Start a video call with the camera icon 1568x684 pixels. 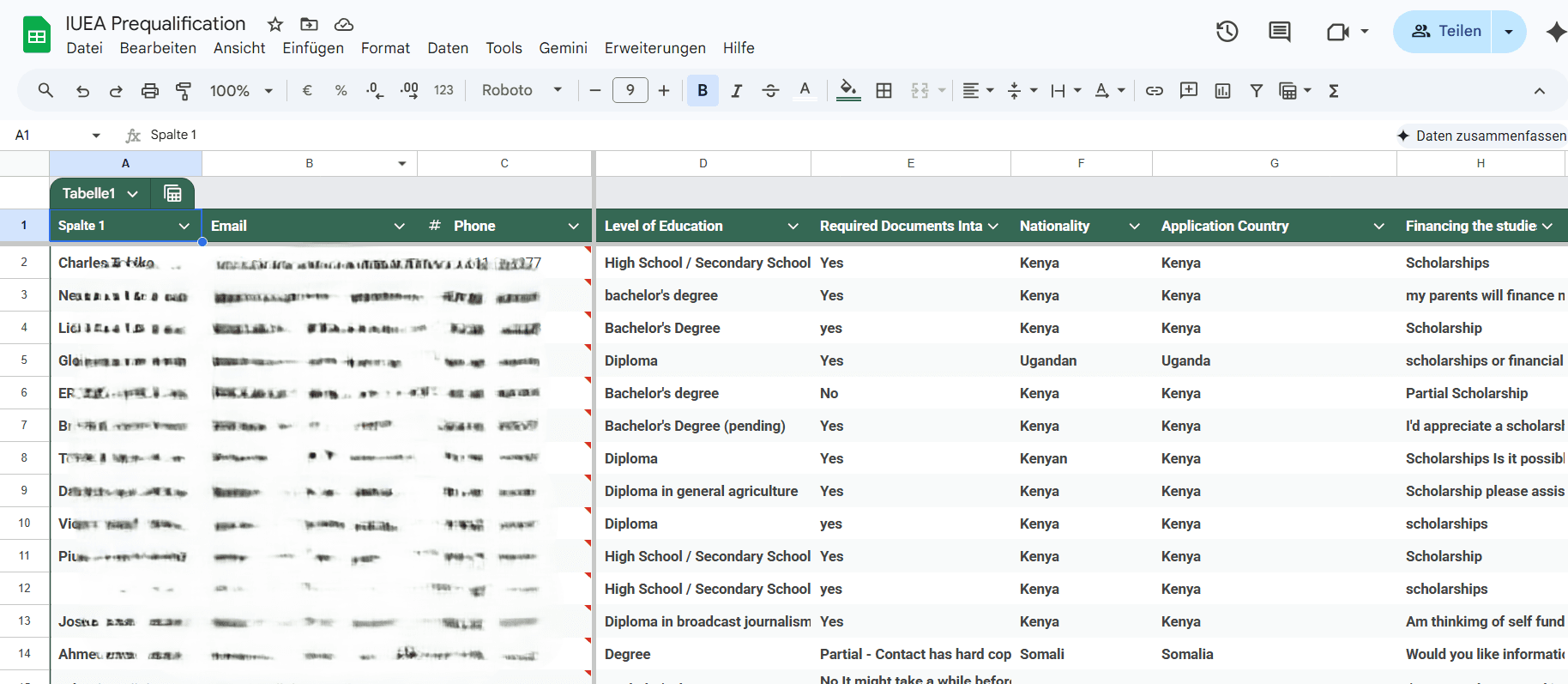[1338, 32]
